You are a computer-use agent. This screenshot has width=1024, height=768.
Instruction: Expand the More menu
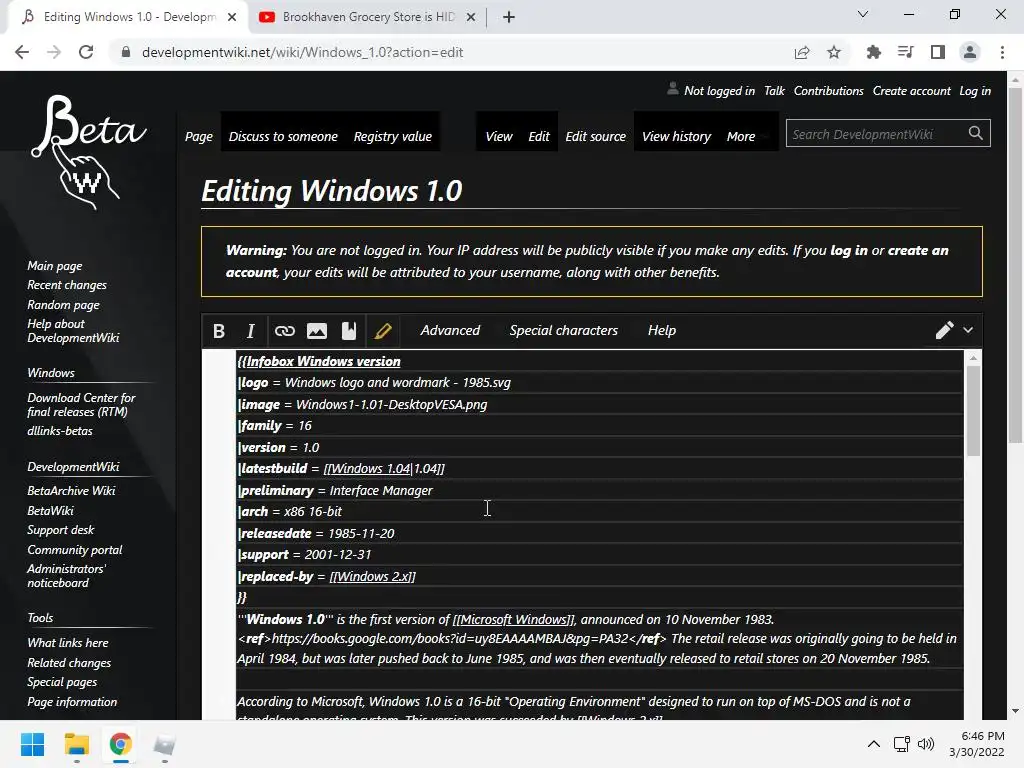pyautogui.click(x=741, y=136)
